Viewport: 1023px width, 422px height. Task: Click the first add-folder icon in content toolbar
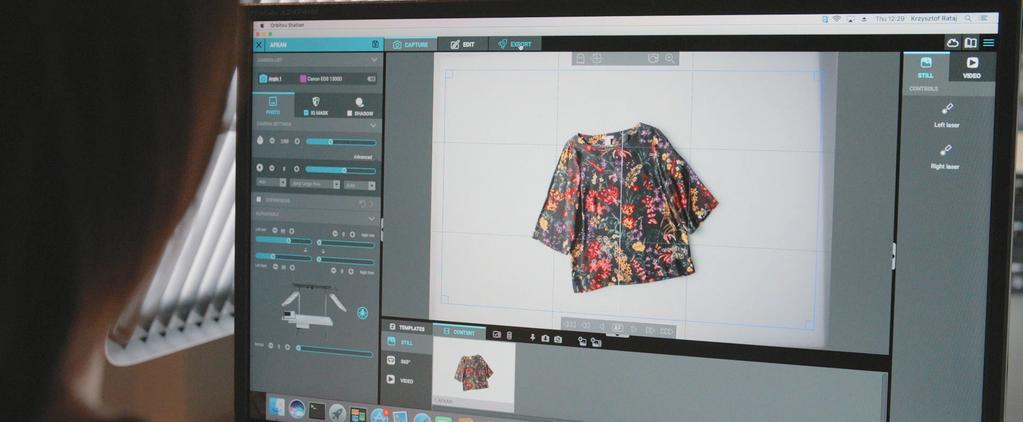pos(582,340)
